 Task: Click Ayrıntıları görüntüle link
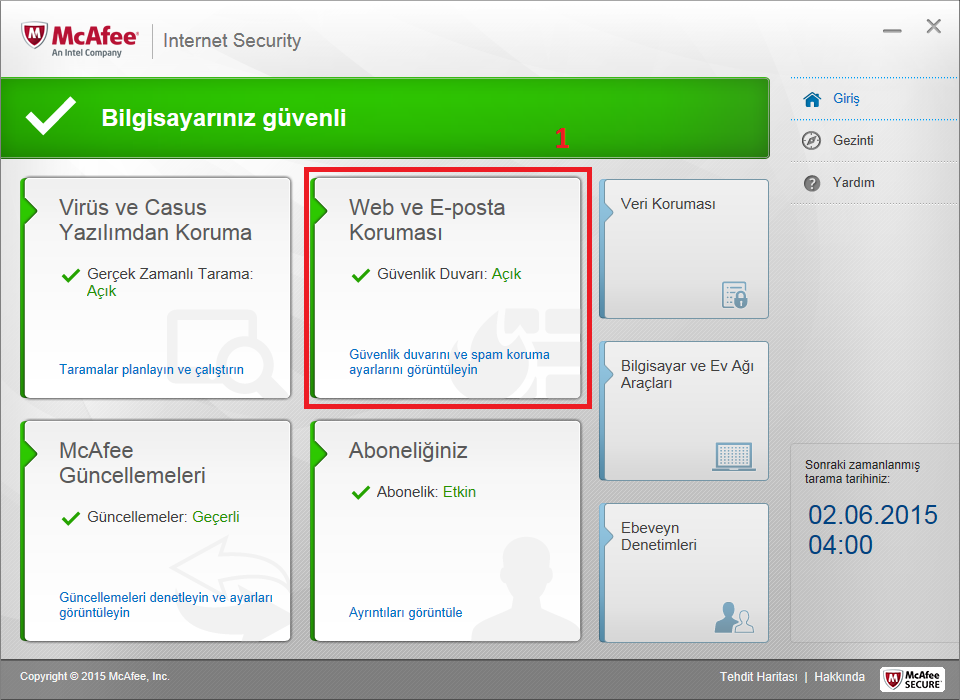pyautogui.click(x=405, y=612)
